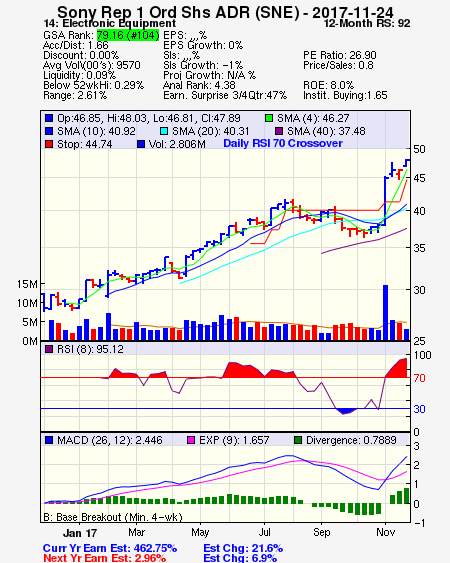The height and width of the screenshot is (563, 450).
Task: Click the Jan 17 date axis label
Action: 80,533
